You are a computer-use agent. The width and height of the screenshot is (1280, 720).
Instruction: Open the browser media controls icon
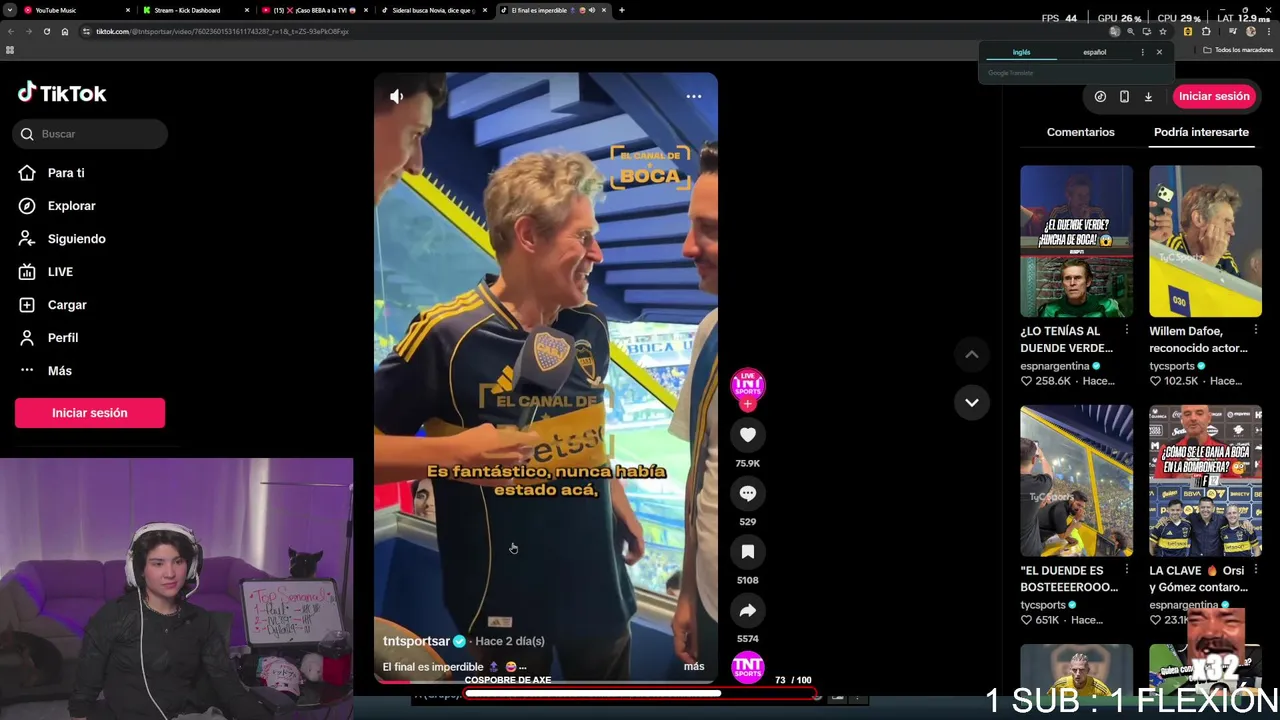tap(1232, 31)
